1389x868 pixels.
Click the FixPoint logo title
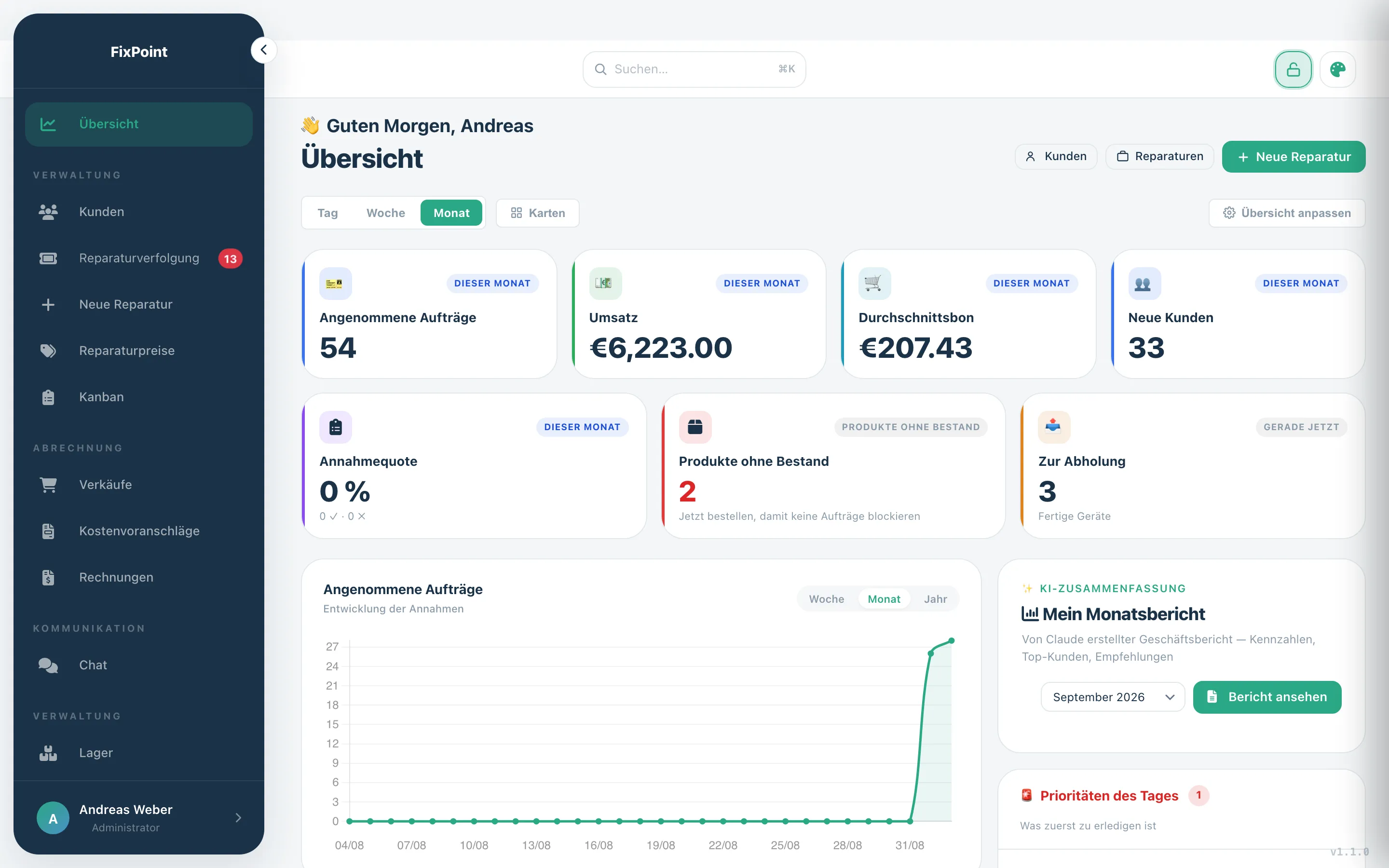pos(139,52)
